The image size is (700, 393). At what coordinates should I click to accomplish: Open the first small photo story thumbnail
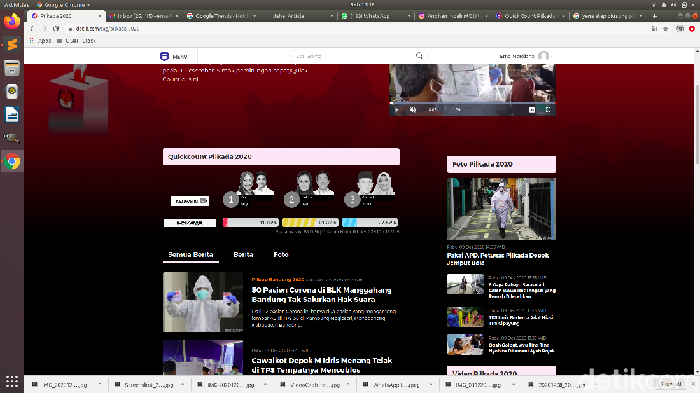pos(465,284)
